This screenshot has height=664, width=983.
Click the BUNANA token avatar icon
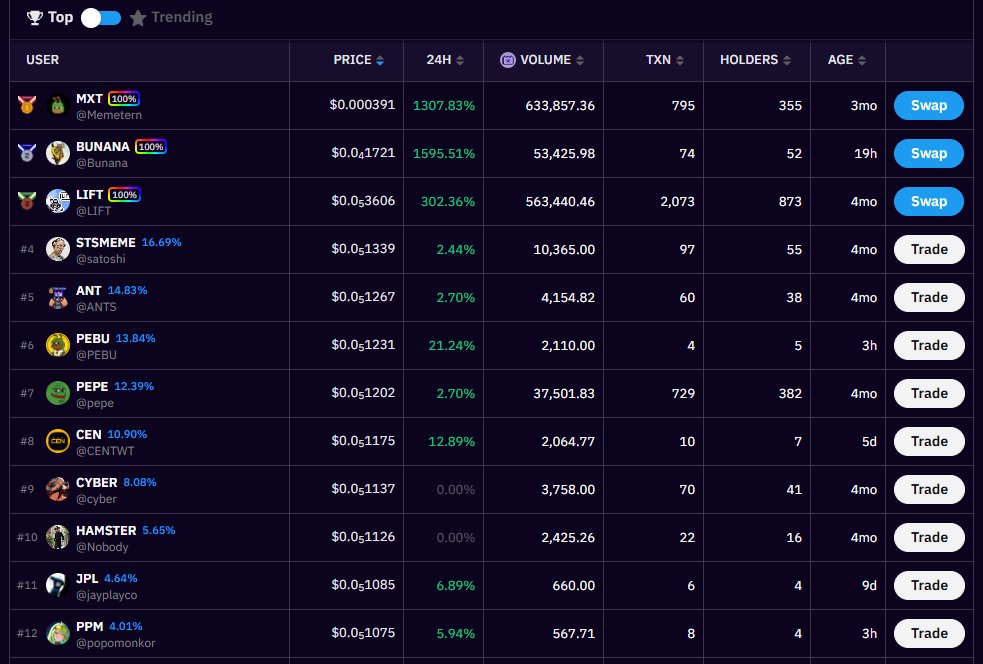[x=58, y=153]
